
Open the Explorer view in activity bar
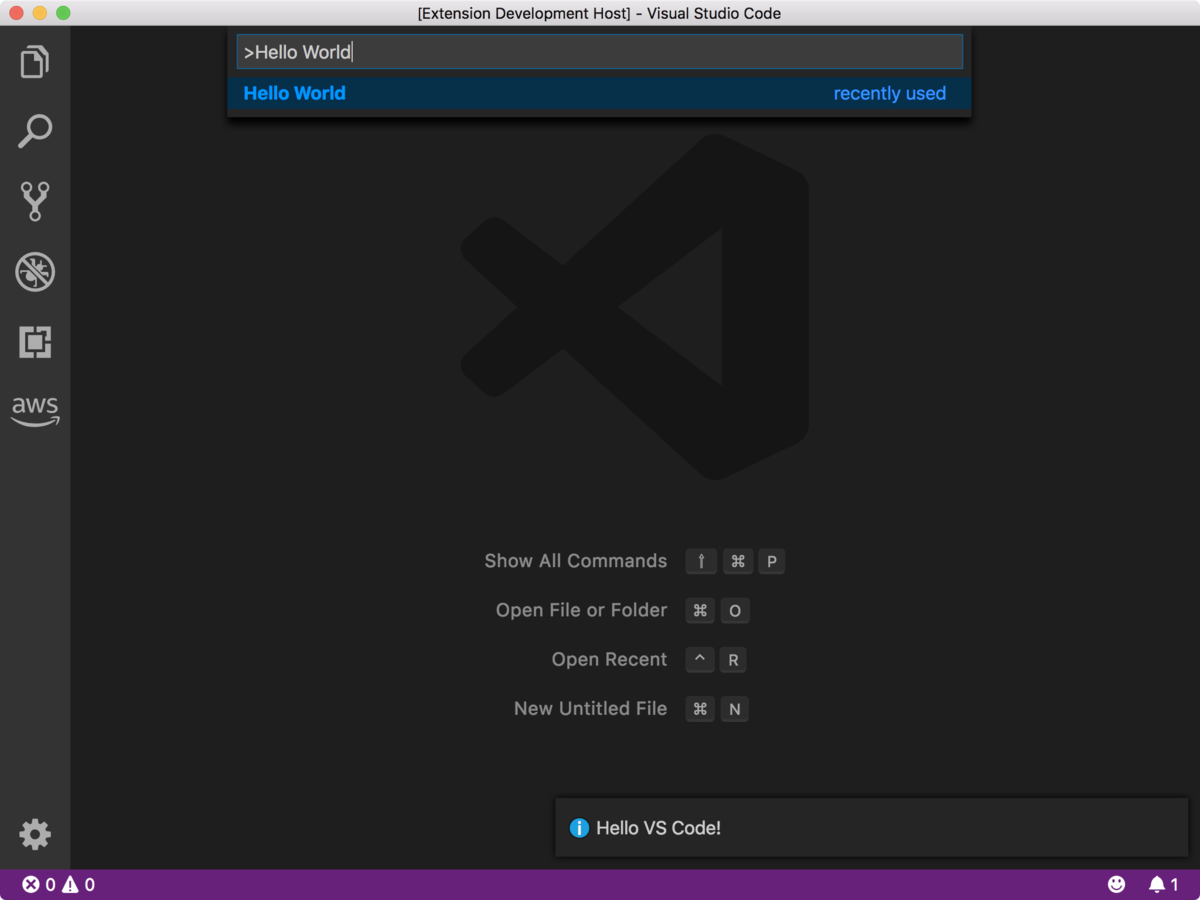[x=35, y=62]
